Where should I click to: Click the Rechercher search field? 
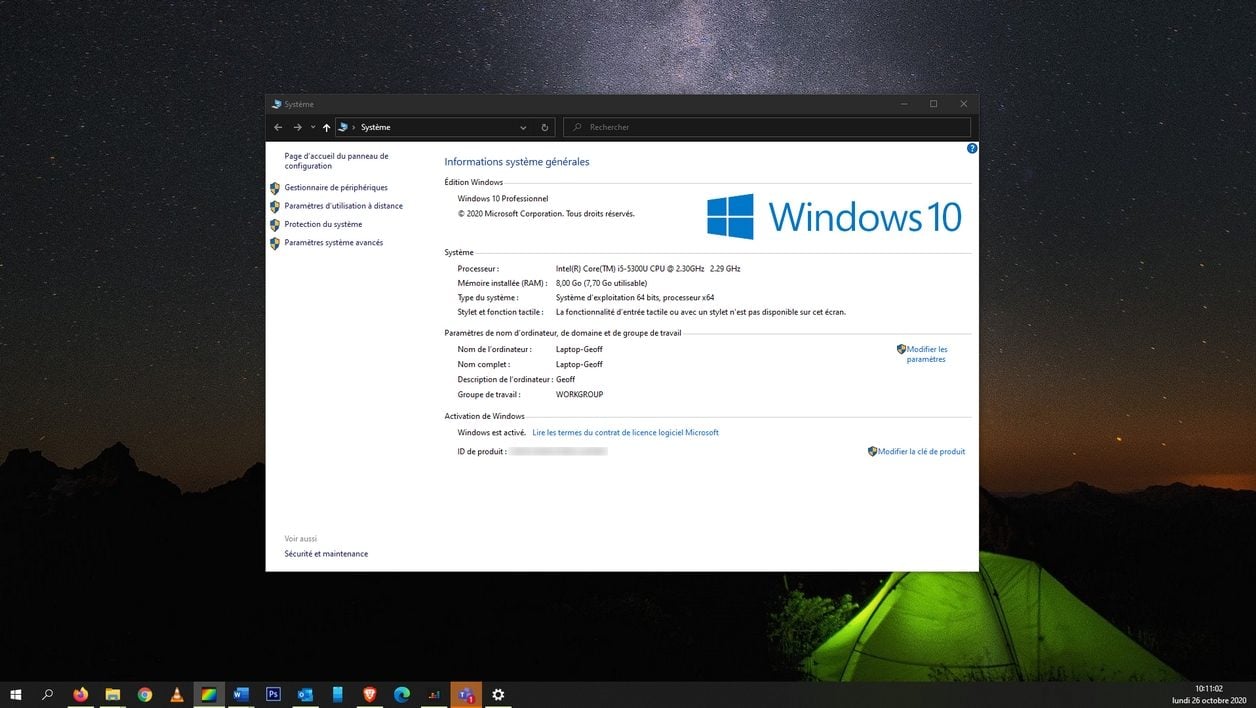click(x=767, y=127)
